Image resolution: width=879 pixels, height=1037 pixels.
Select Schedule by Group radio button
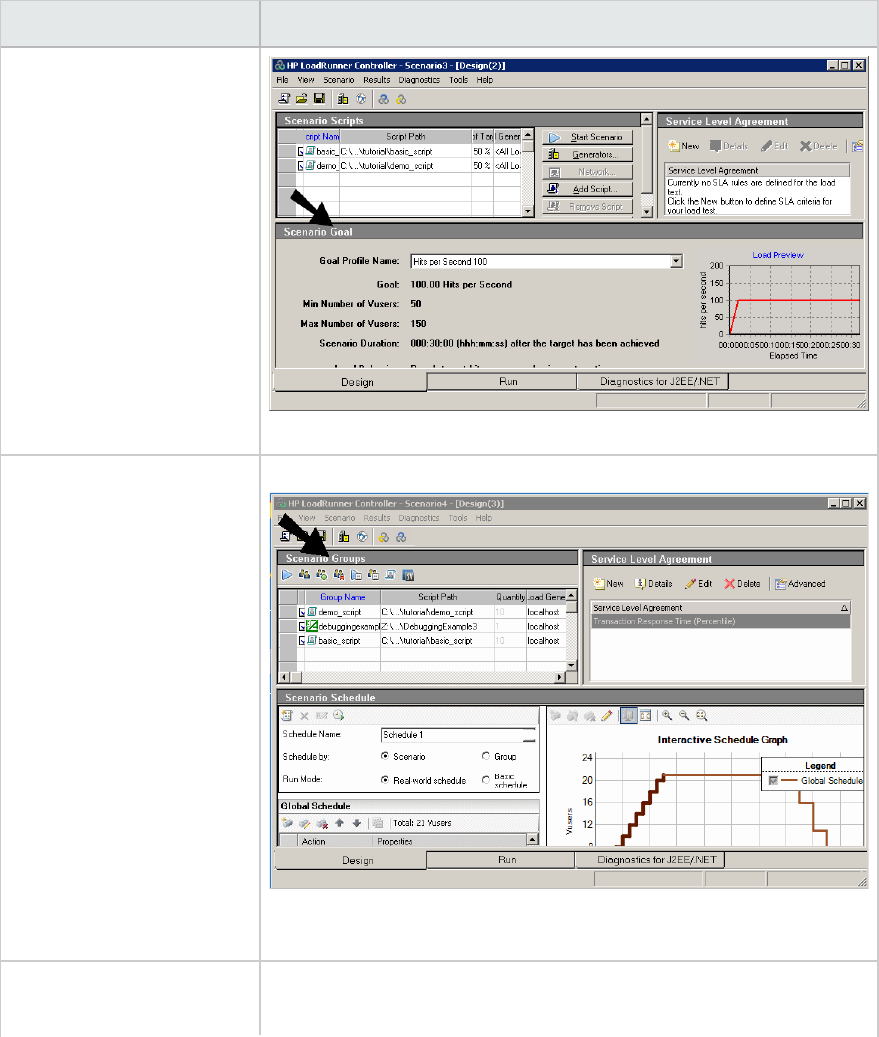pyautogui.click(x=486, y=756)
